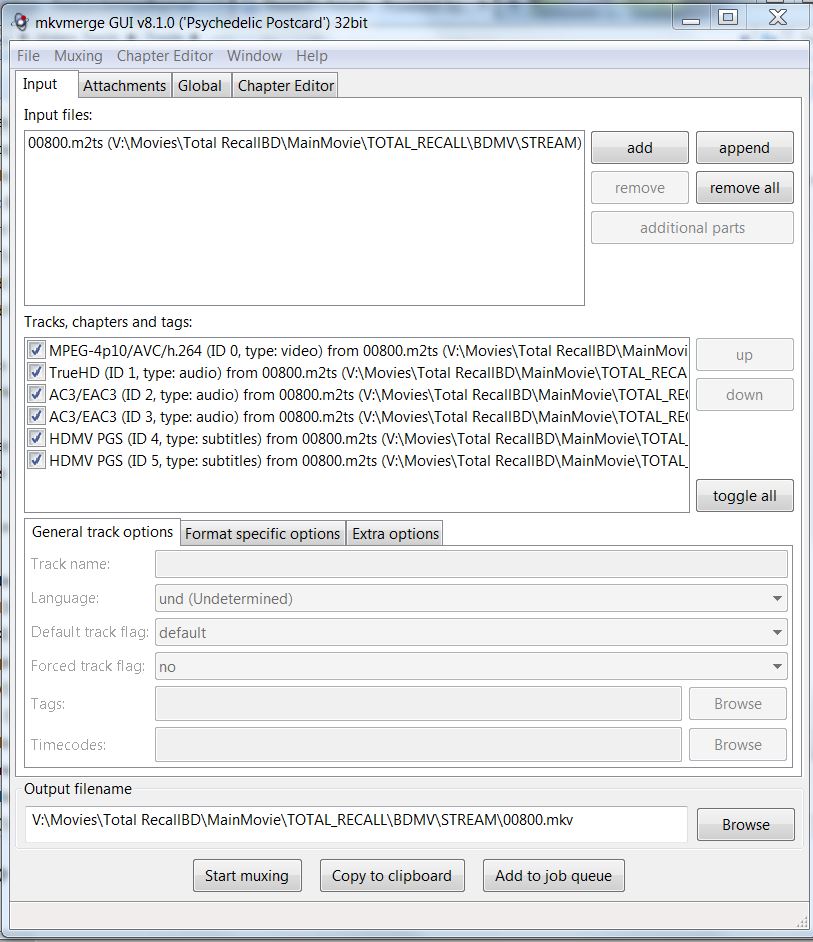Click the Timecodes input field
The width and height of the screenshot is (813, 942).
(x=418, y=744)
